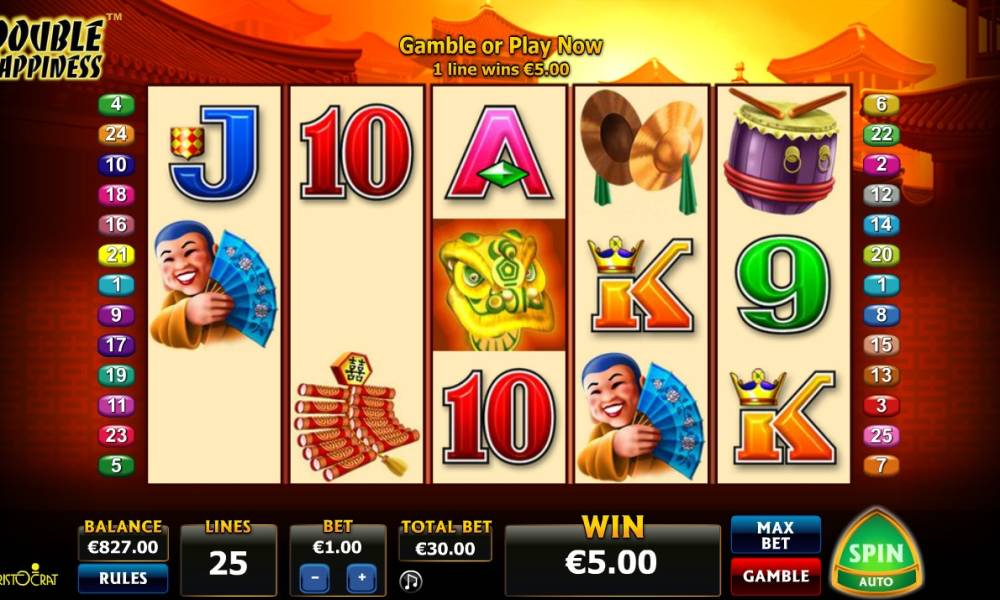Click the firecrackers symbol on reel two
Image resolution: width=1000 pixels, height=600 pixels.
(357, 416)
